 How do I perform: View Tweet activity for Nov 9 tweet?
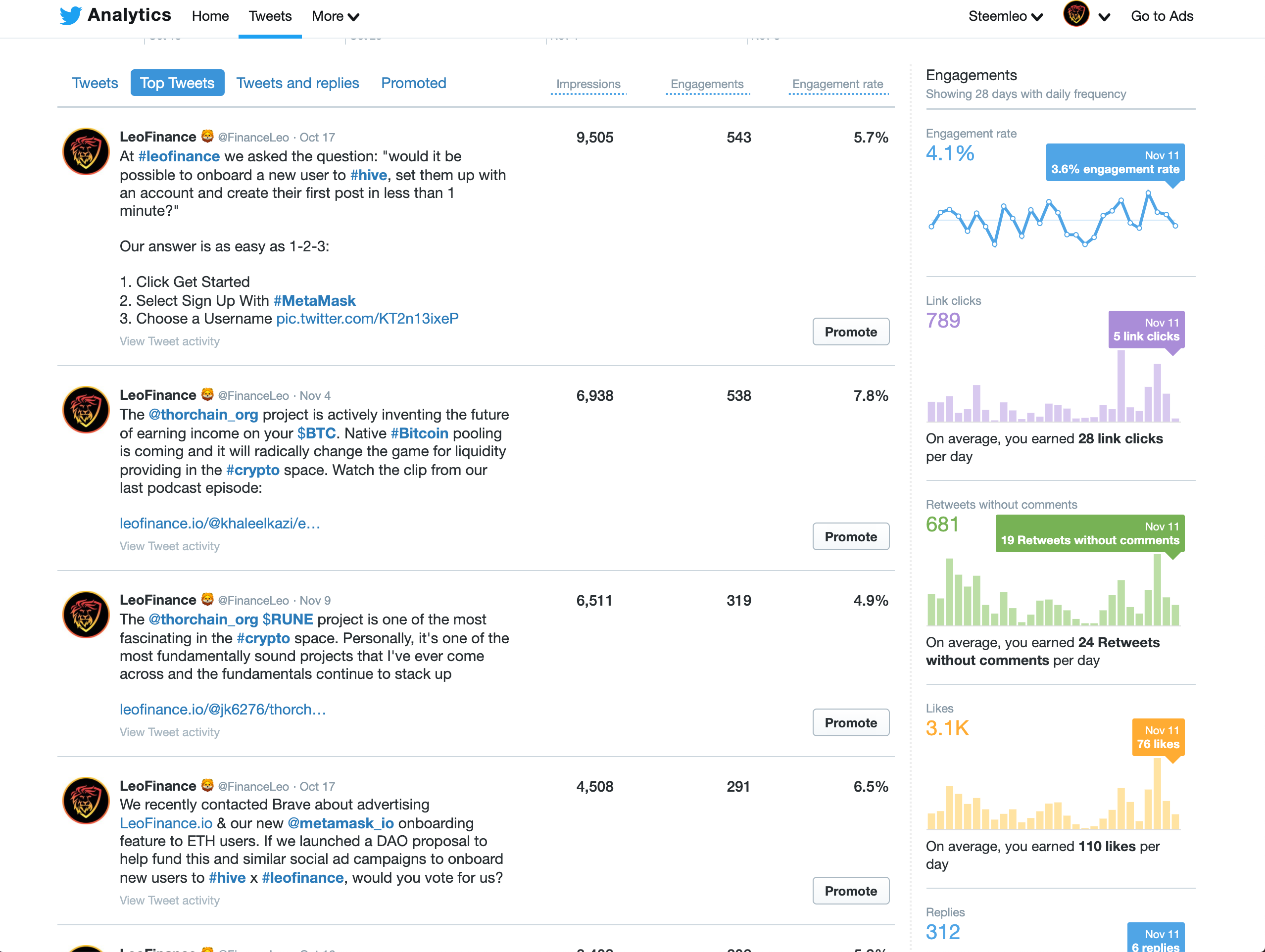[x=169, y=732]
